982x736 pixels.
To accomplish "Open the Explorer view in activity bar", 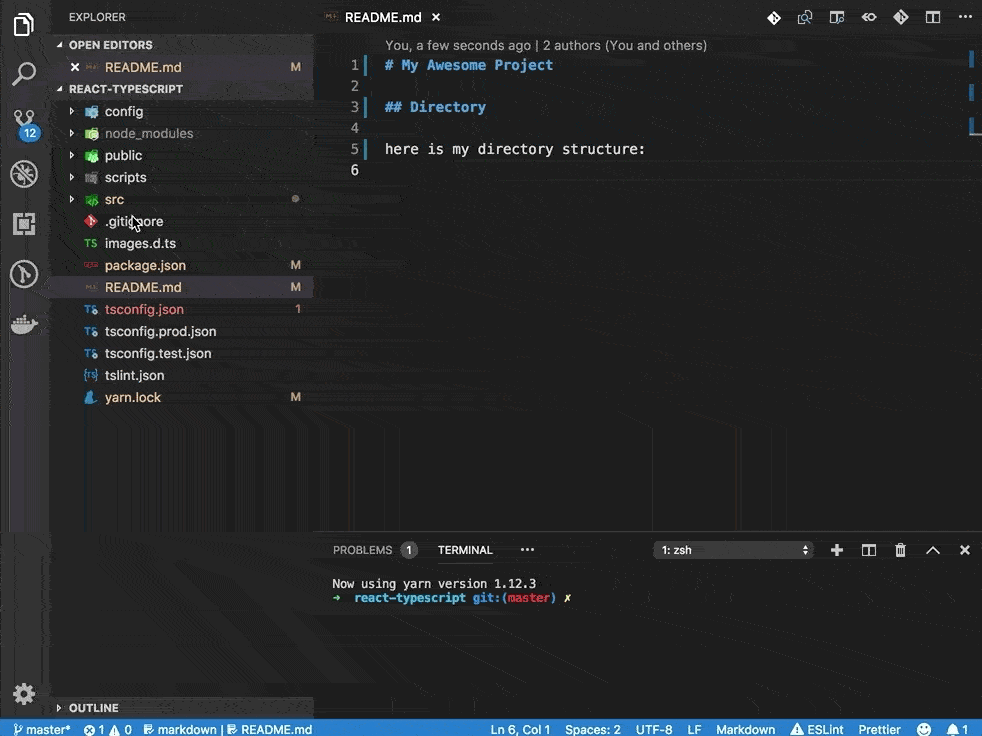I will coord(24,24).
